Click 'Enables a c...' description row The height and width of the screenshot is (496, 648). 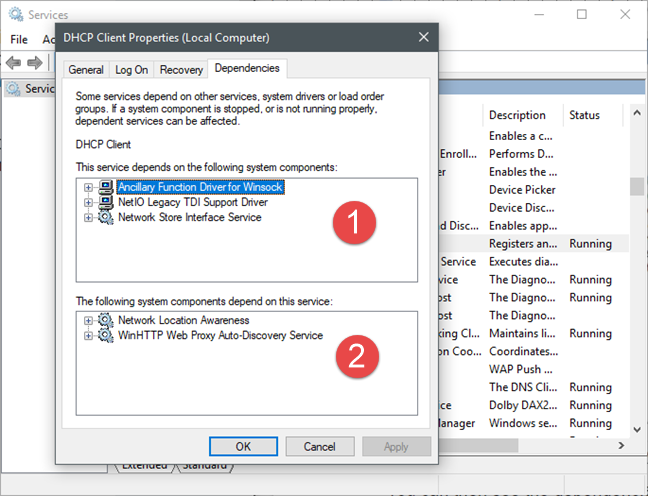pos(521,136)
